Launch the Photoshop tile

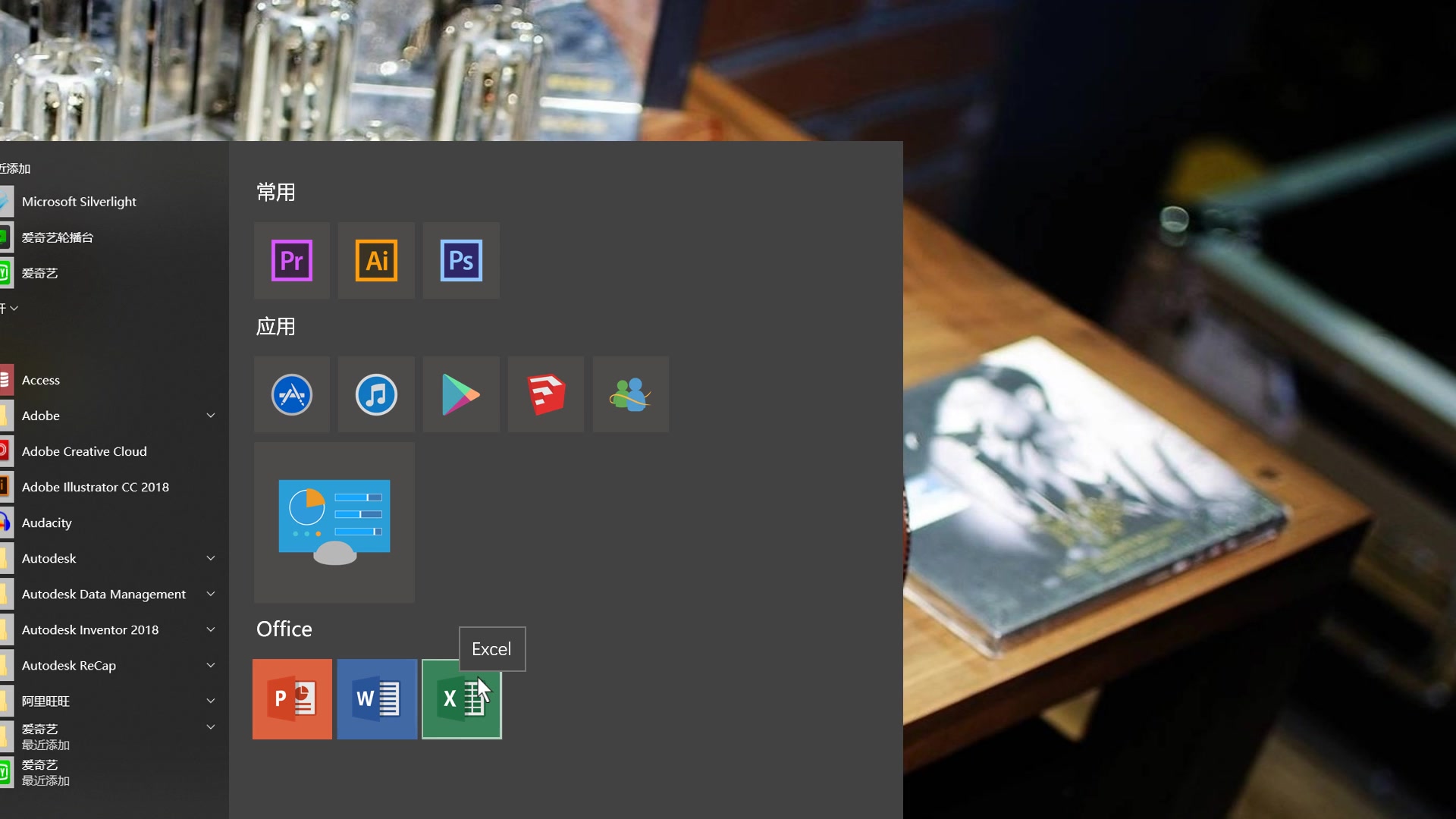[x=461, y=260]
